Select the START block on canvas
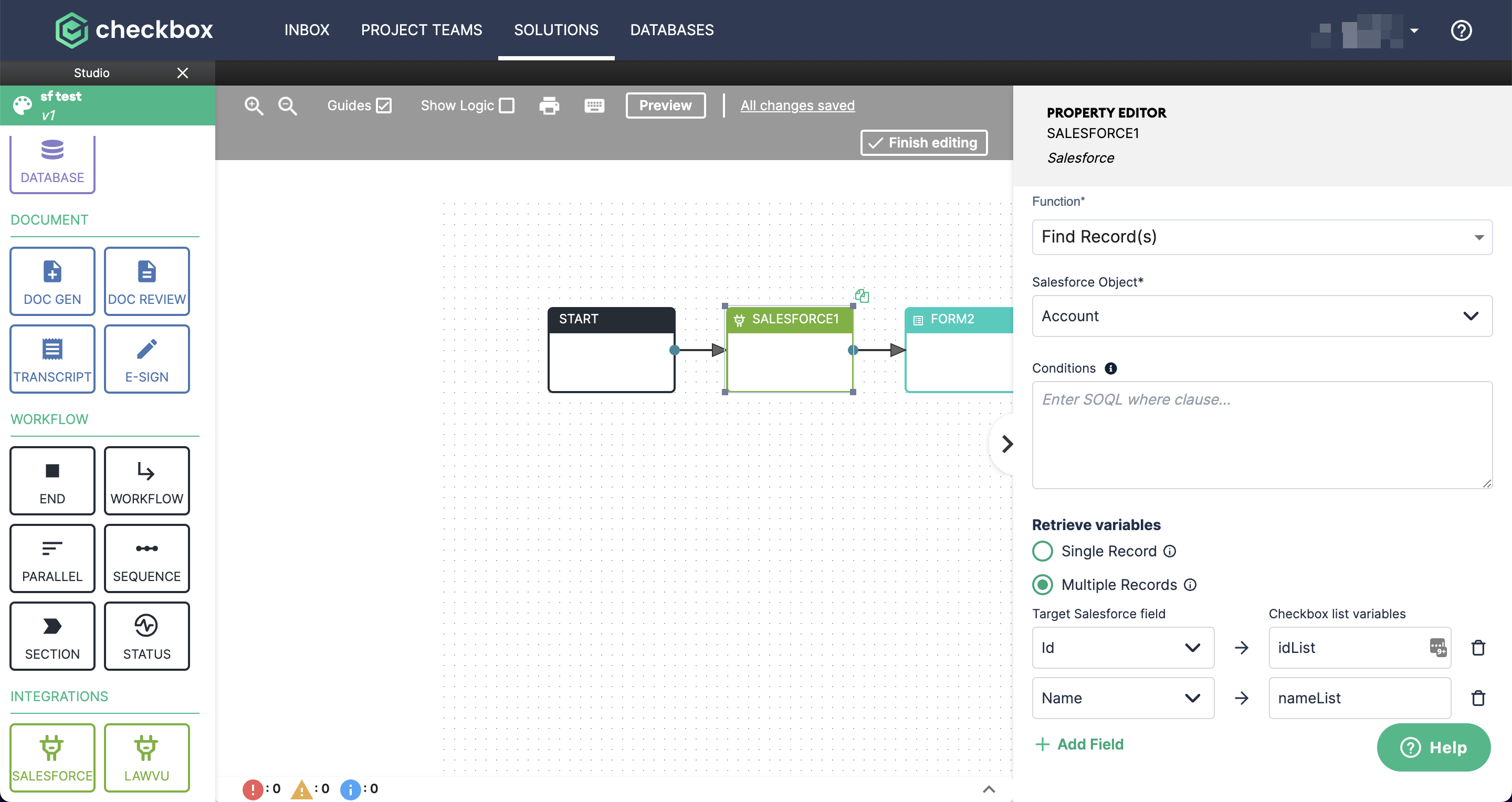 click(611, 350)
